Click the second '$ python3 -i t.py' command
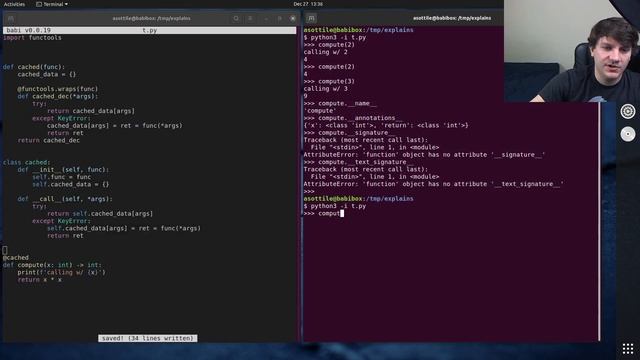 (x=335, y=207)
